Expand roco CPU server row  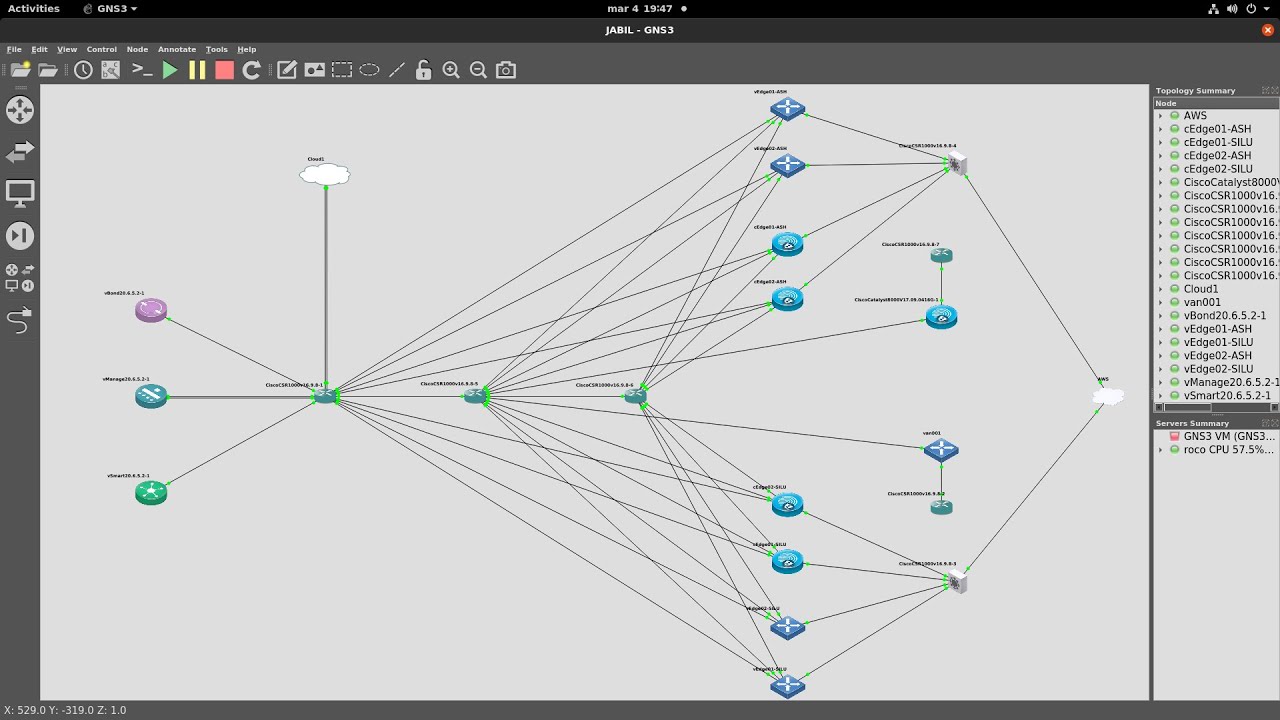[1161, 450]
